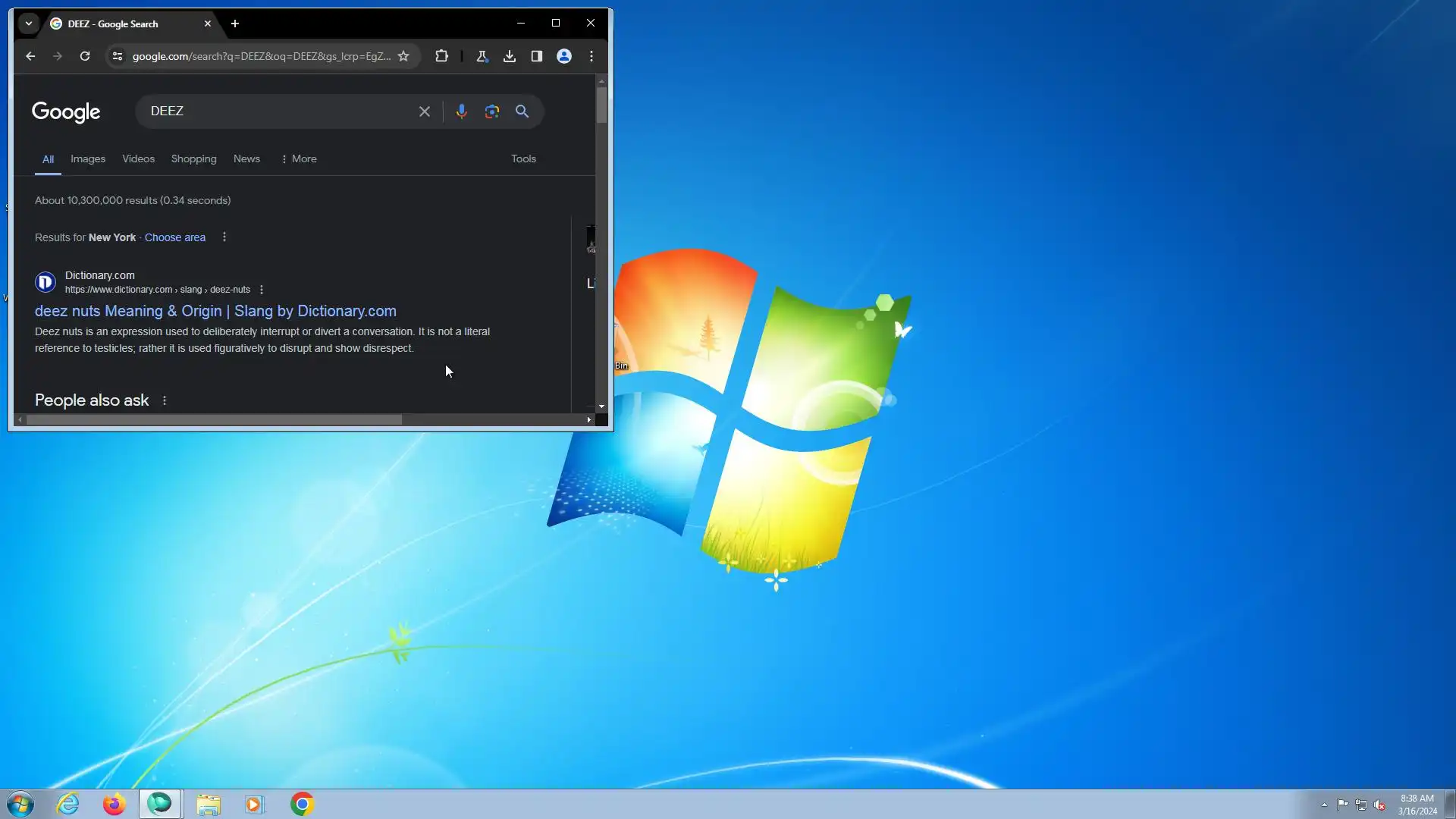Click the Choose area link
Viewport: 1456px width, 819px height.
click(175, 237)
